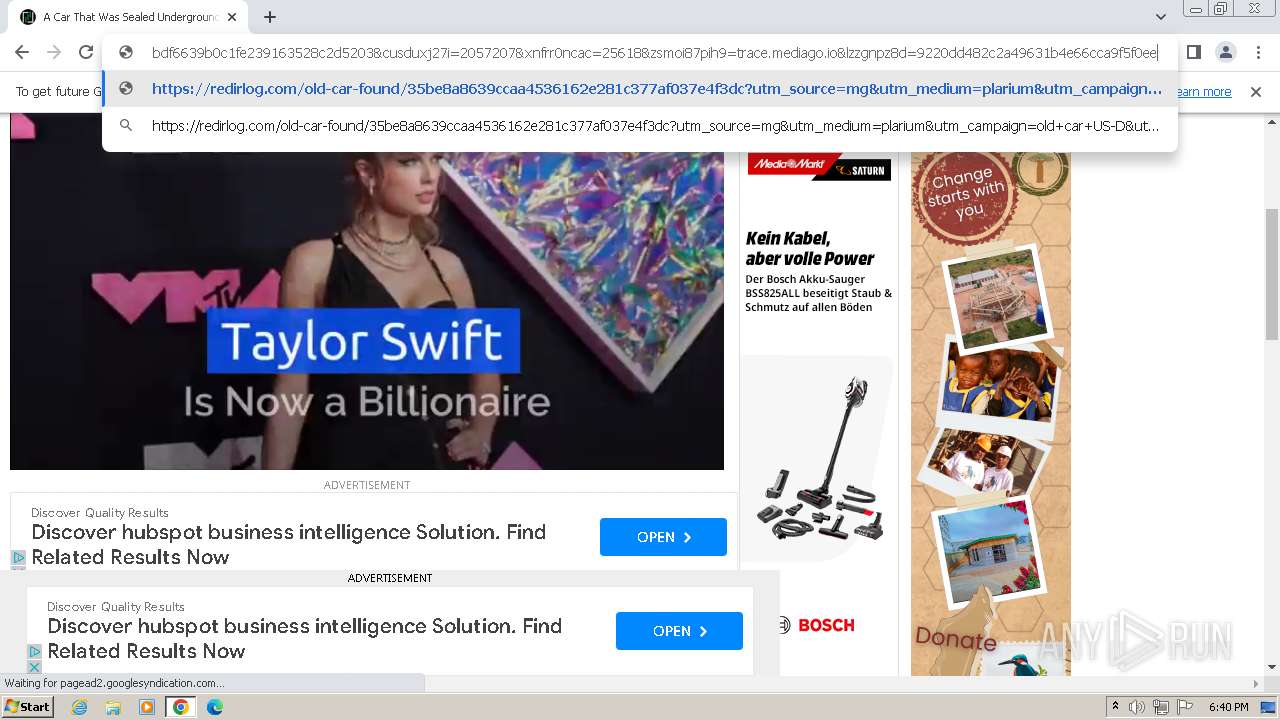The width and height of the screenshot is (1280, 720).
Task: Open the Chrome profile avatar menu
Action: point(1225,52)
